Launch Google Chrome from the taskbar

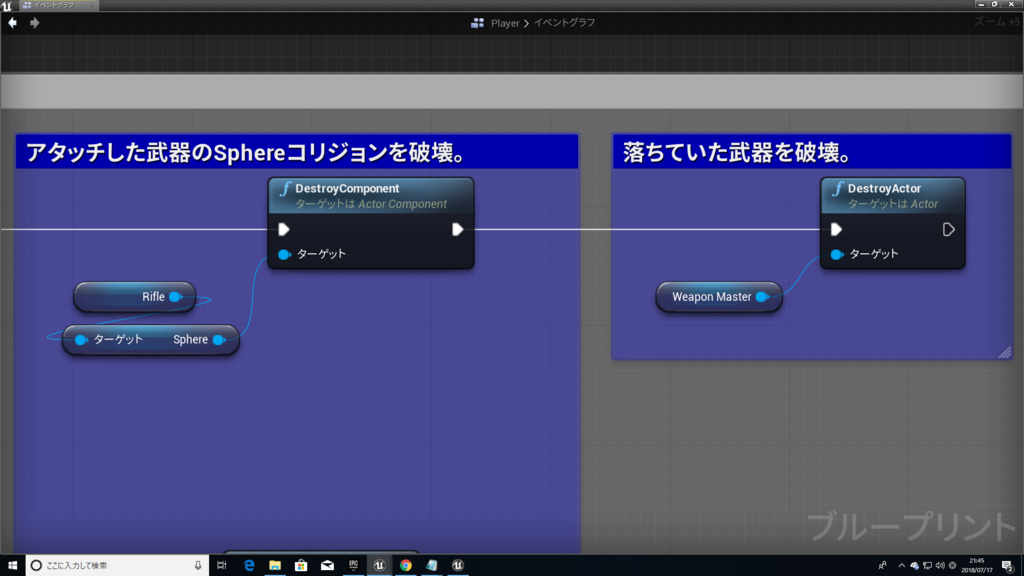tap(404, 564)
